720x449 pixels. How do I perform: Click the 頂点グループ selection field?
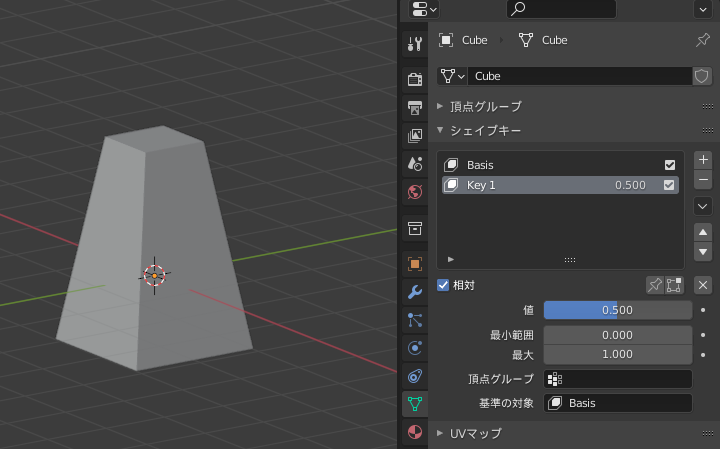[x=618, y=379]
